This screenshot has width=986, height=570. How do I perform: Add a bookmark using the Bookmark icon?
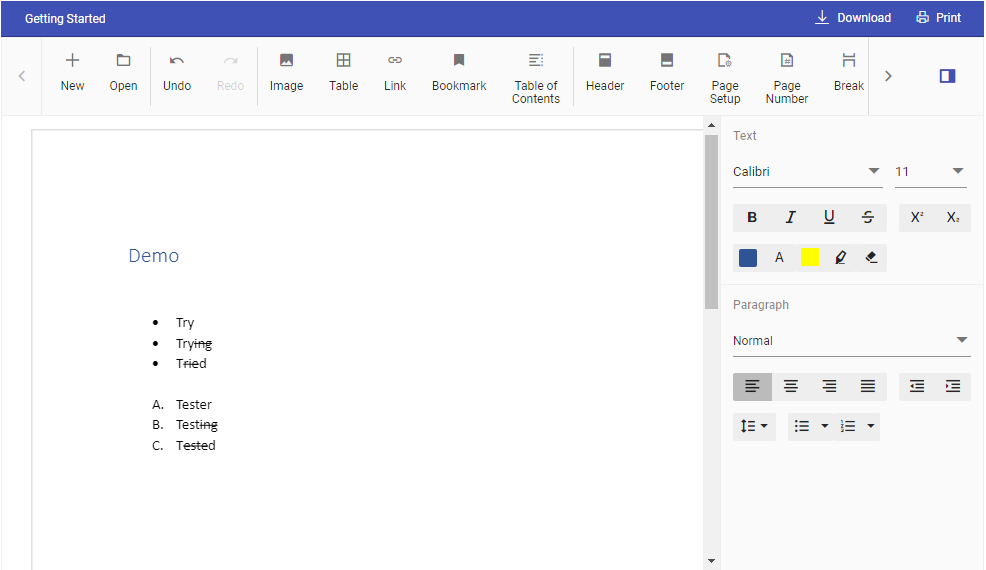point(459,72)
